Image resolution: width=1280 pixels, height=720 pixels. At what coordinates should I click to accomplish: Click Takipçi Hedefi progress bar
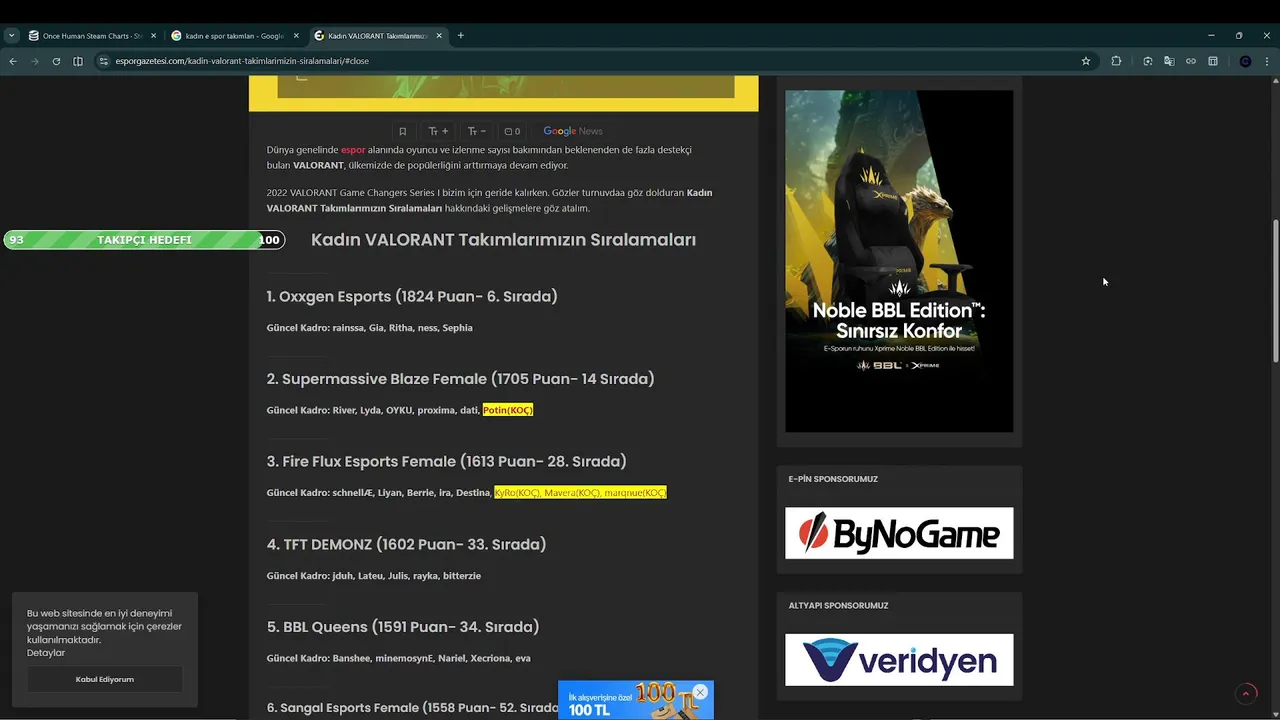pyautogui.click(x=144, y=240)
